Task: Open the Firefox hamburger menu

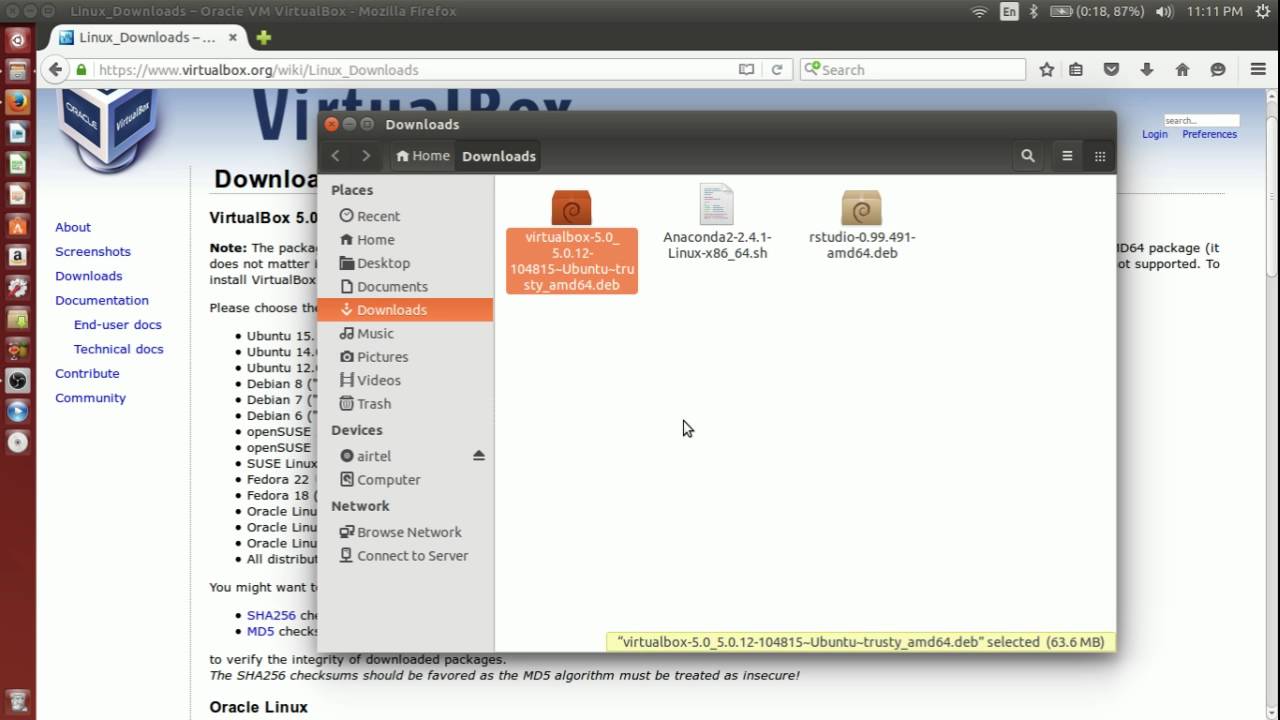Action: coord(1259,70)
